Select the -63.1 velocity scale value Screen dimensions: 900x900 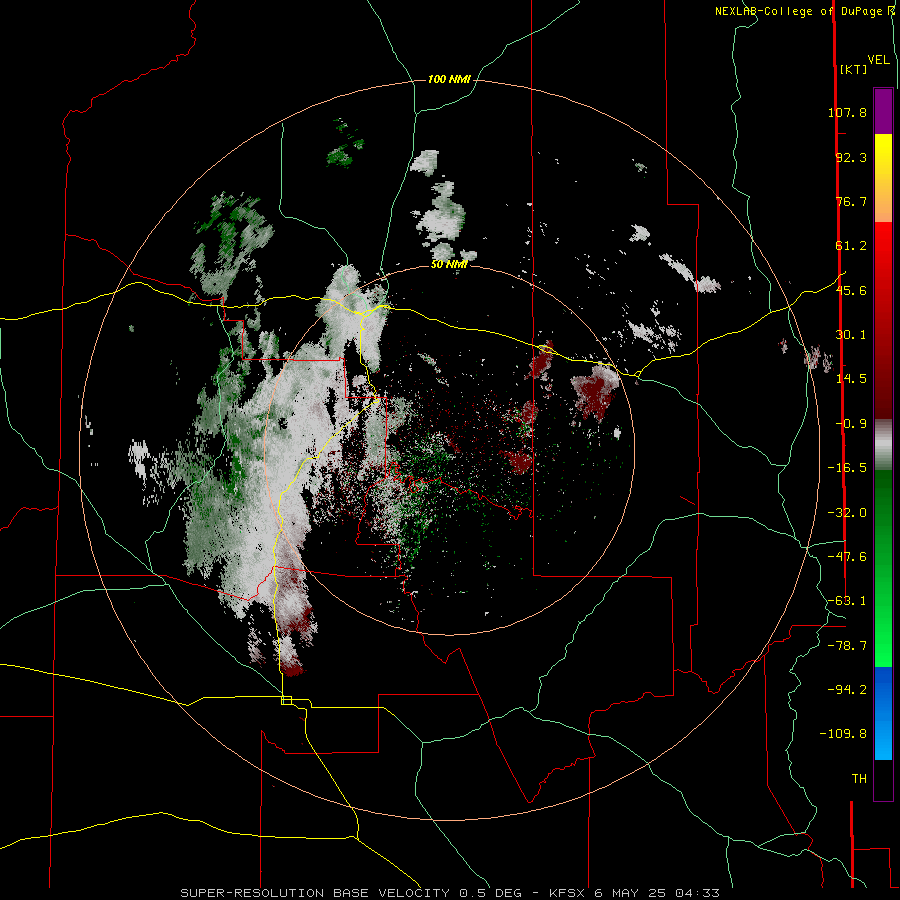pos(847,601)
